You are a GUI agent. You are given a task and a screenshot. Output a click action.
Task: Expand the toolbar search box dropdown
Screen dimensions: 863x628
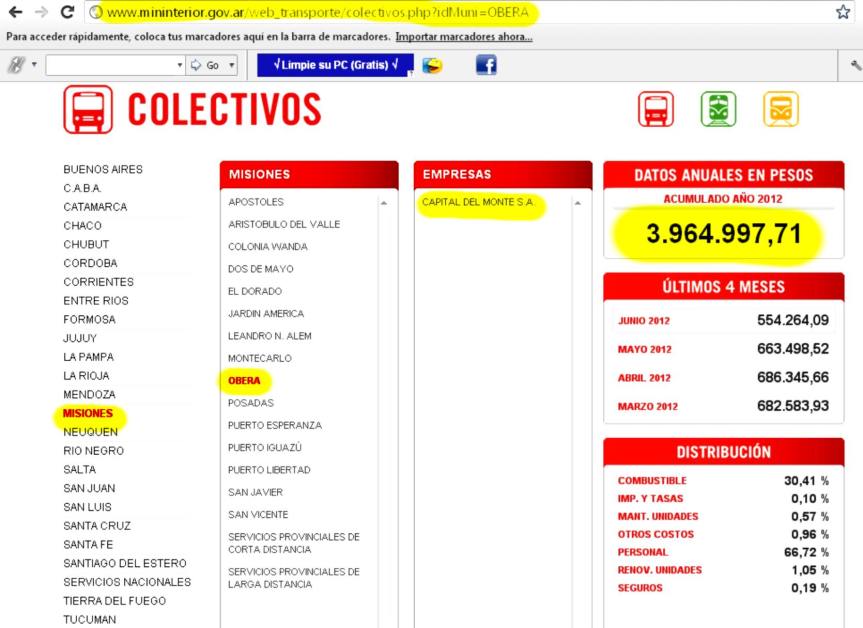point(179,63)
